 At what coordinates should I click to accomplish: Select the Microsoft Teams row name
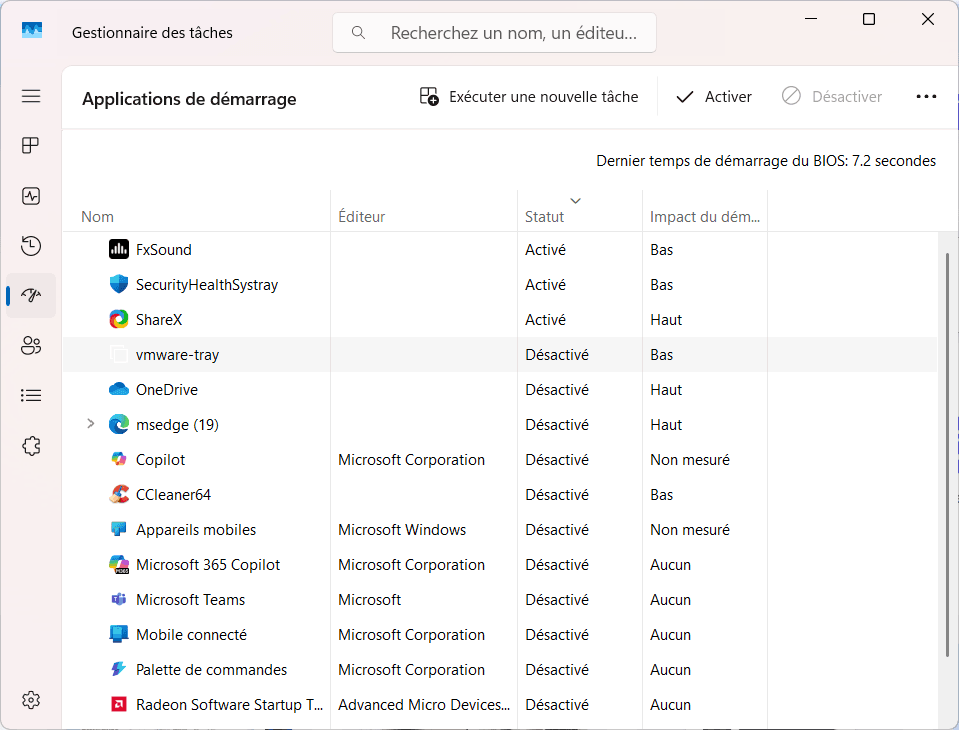(x=190, y=600)
